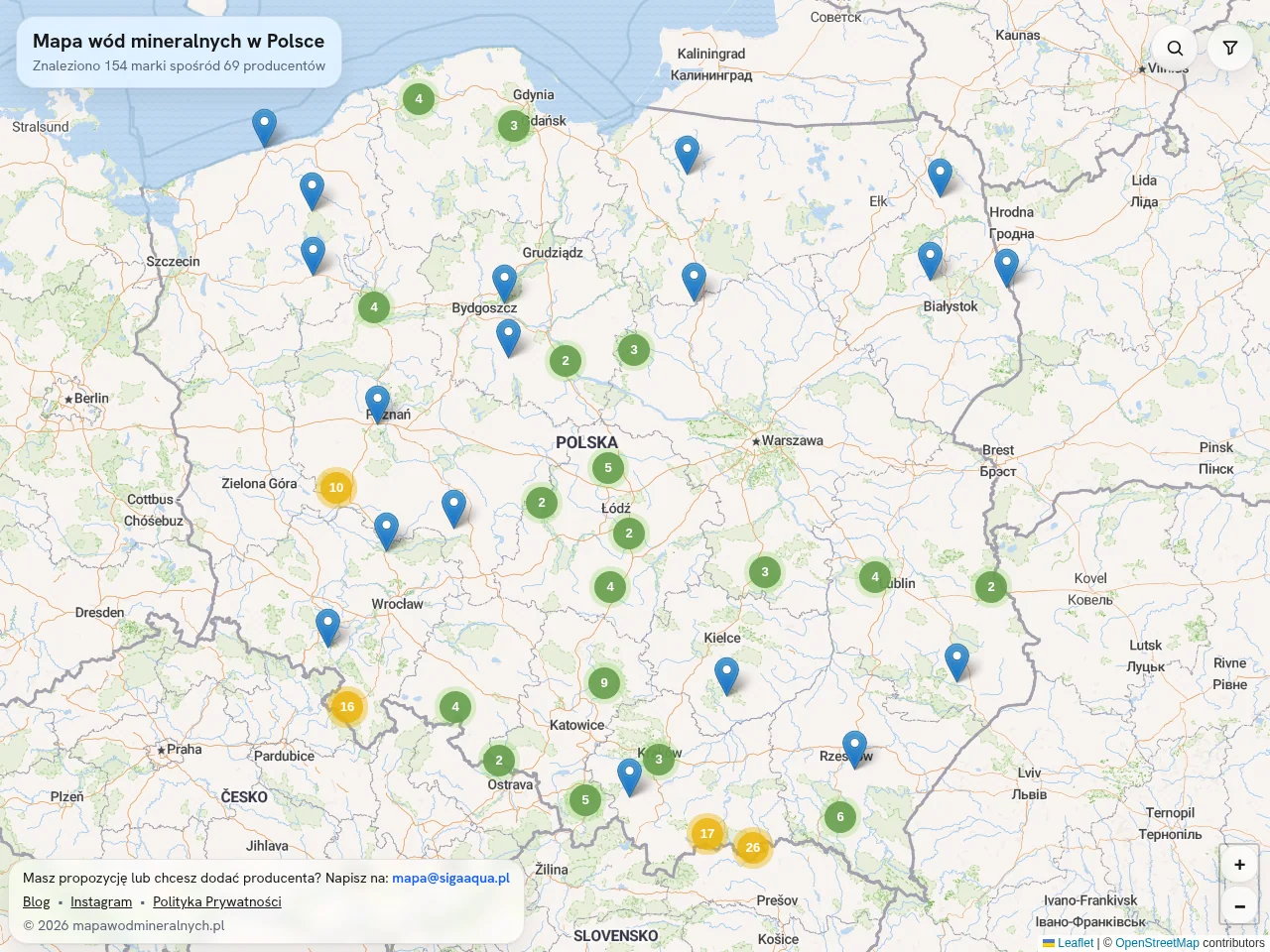Click the mapa@sigaaqua.pl email link
The width and height of the screenshot is (1270, 952).
[450, 878]
